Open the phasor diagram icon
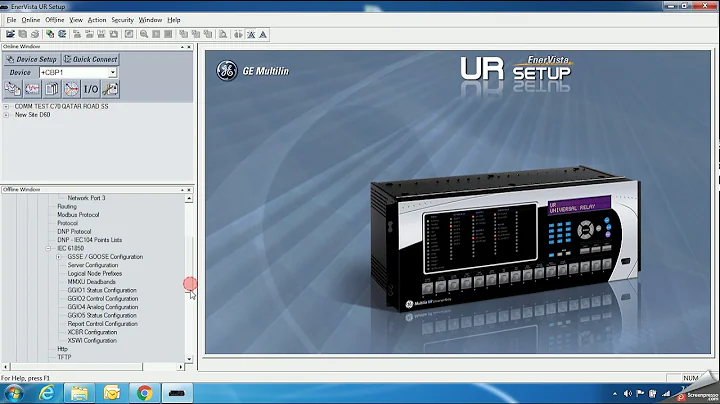 71,89
